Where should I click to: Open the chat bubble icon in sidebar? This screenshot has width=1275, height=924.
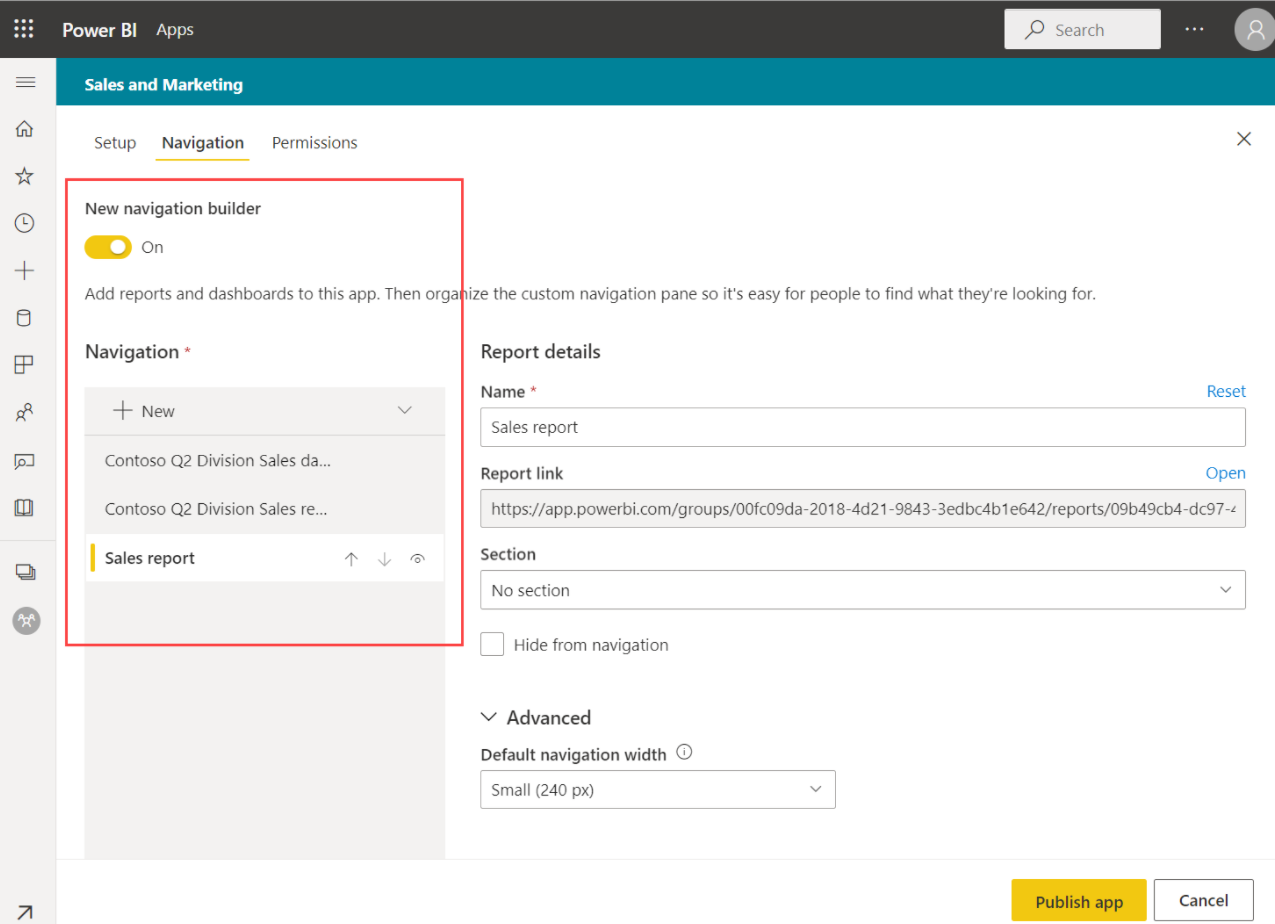click(x=25, y=461)
